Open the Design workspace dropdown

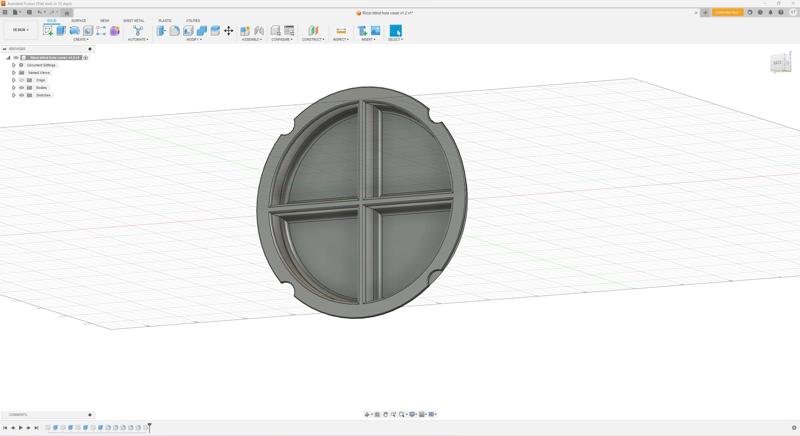pos(20,30)
